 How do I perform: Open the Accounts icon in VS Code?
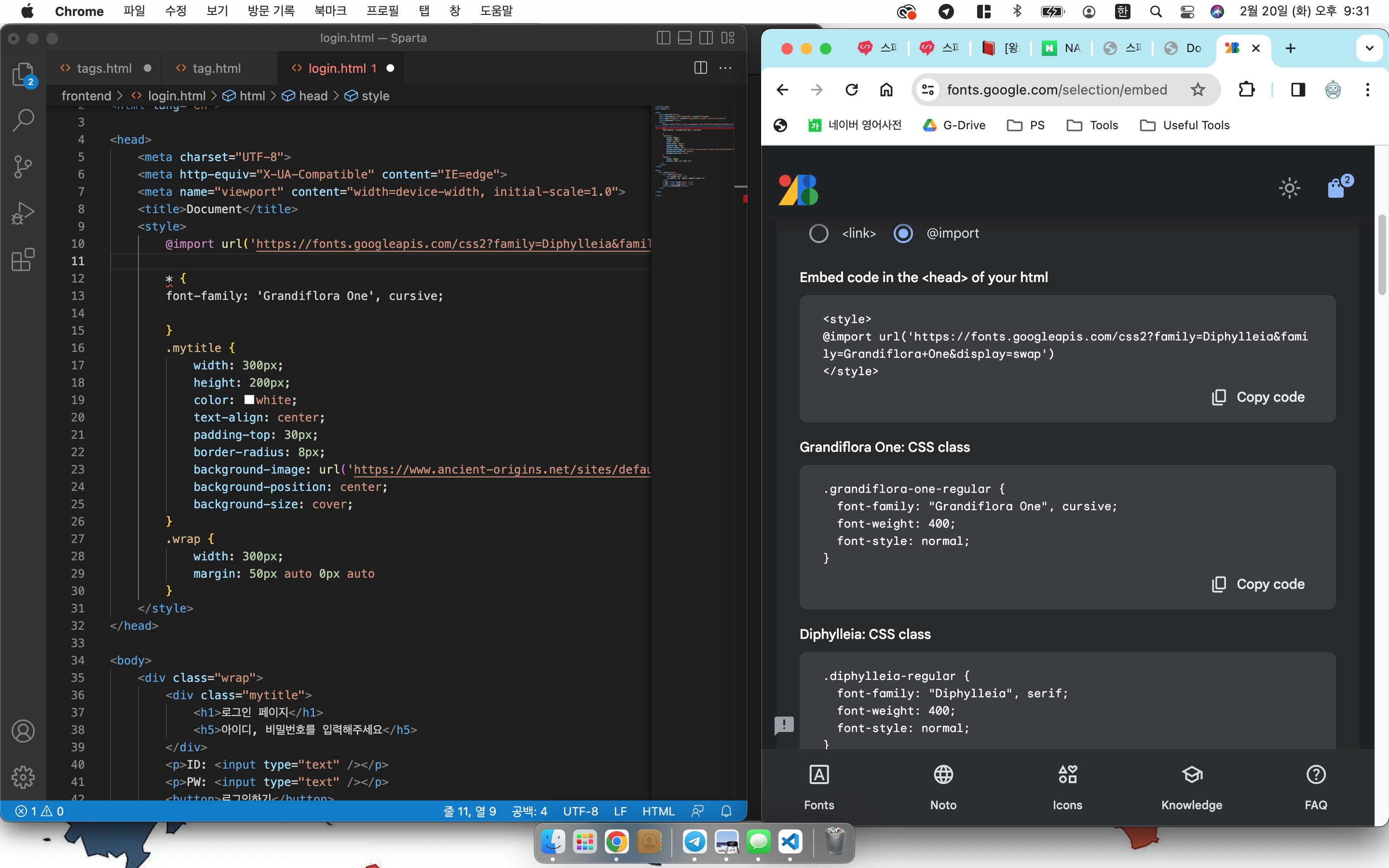pyautogui.click(x=23, y=731)
